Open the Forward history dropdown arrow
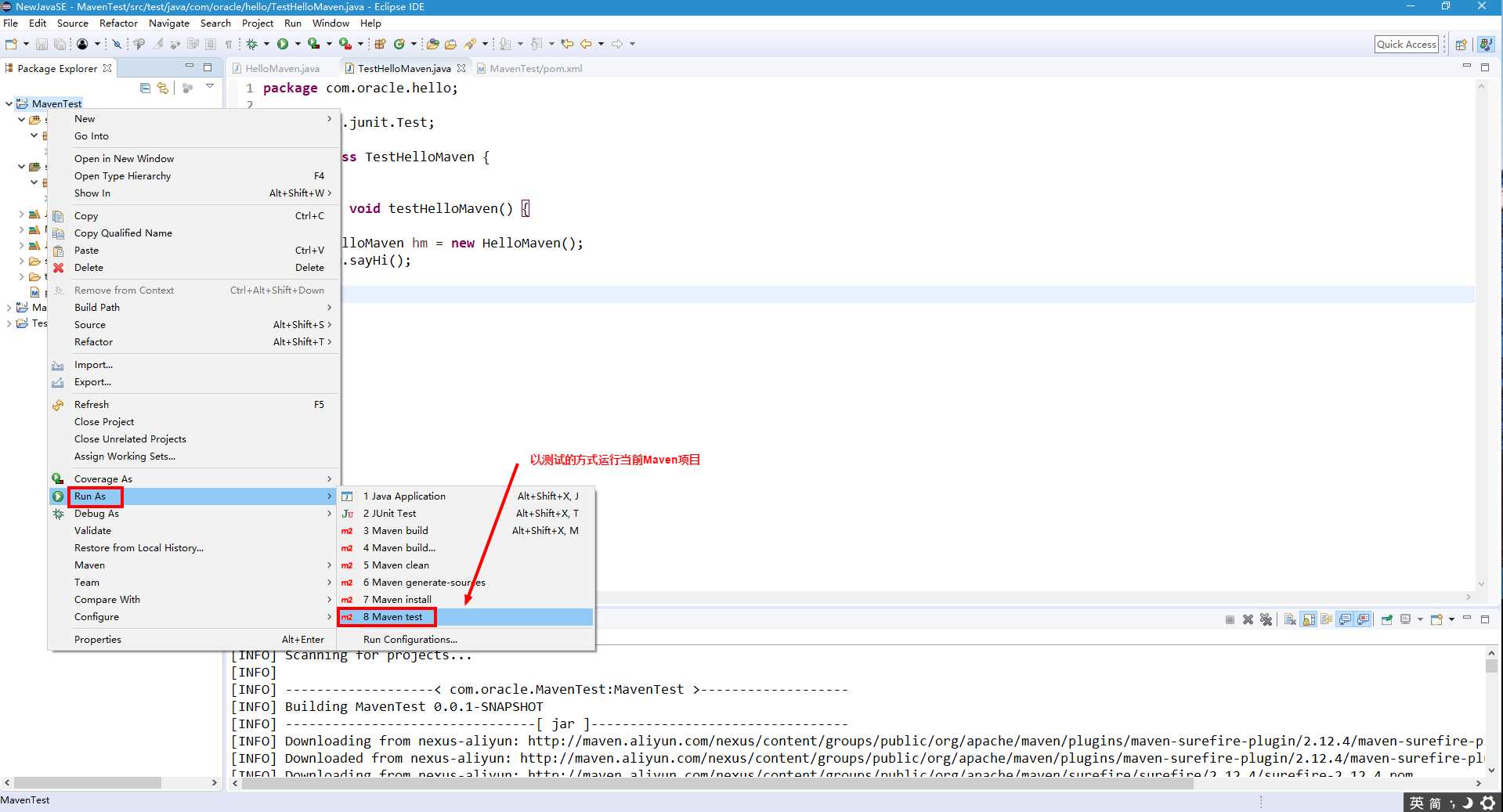Screen dimensions: 1503x812 pos(632,44)
